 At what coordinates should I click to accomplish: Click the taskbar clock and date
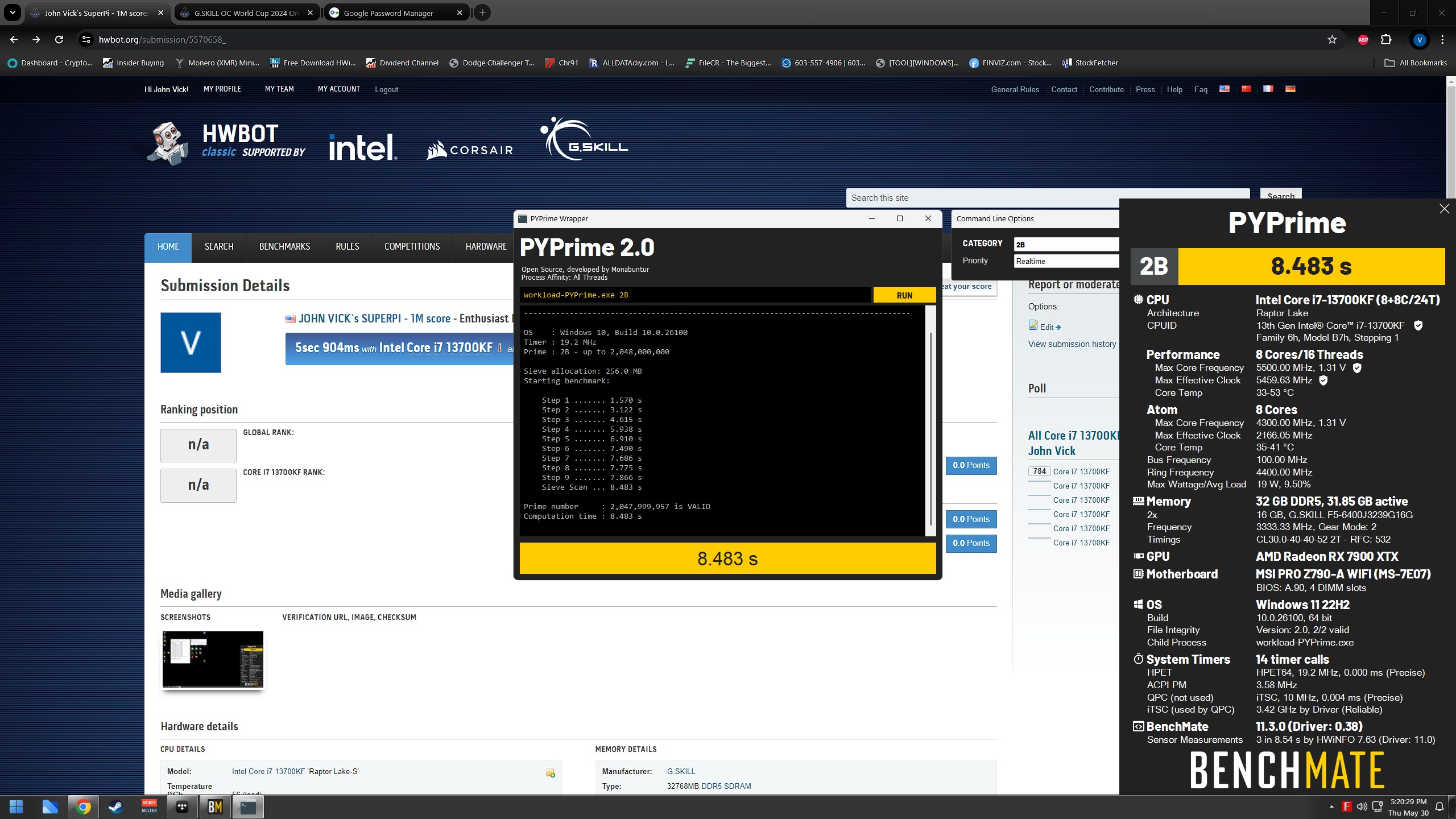click(x=1408, y=806)
